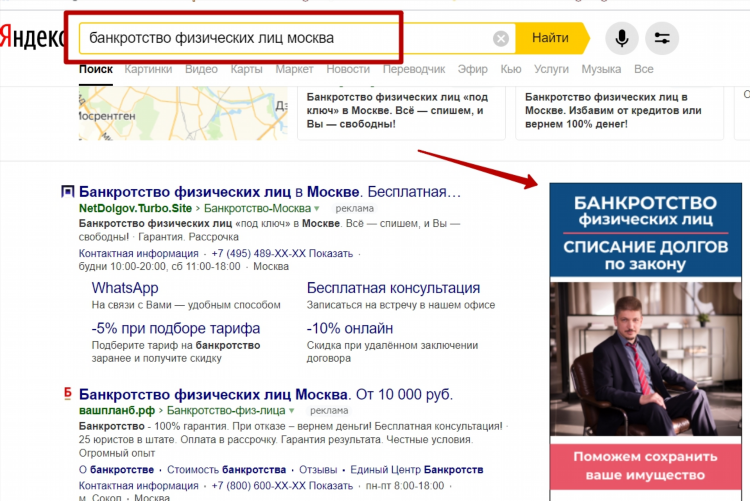
Task: Open the Маркет tab
Action: click(x=294, y=69)
